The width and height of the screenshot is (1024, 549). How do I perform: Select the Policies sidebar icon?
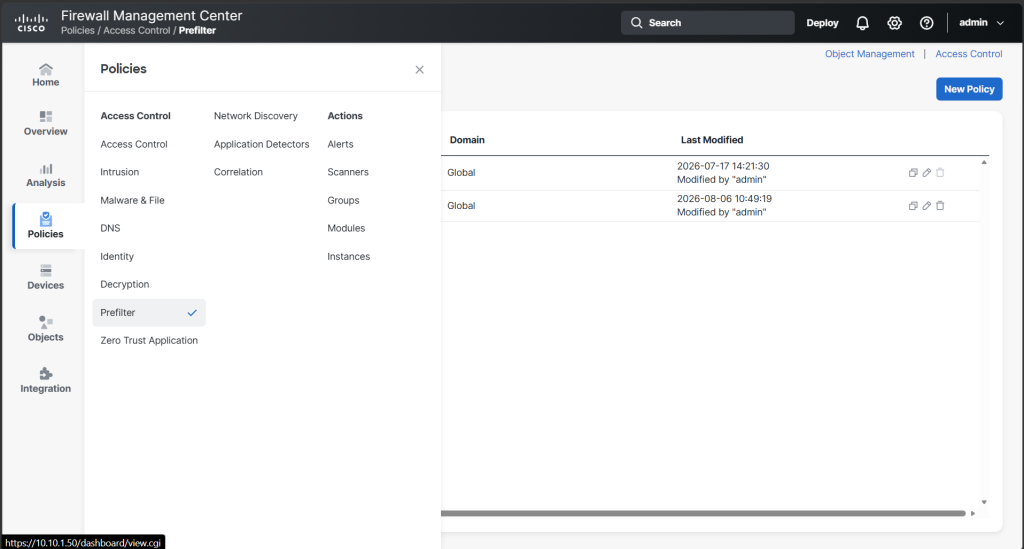(x=45, y=226)
